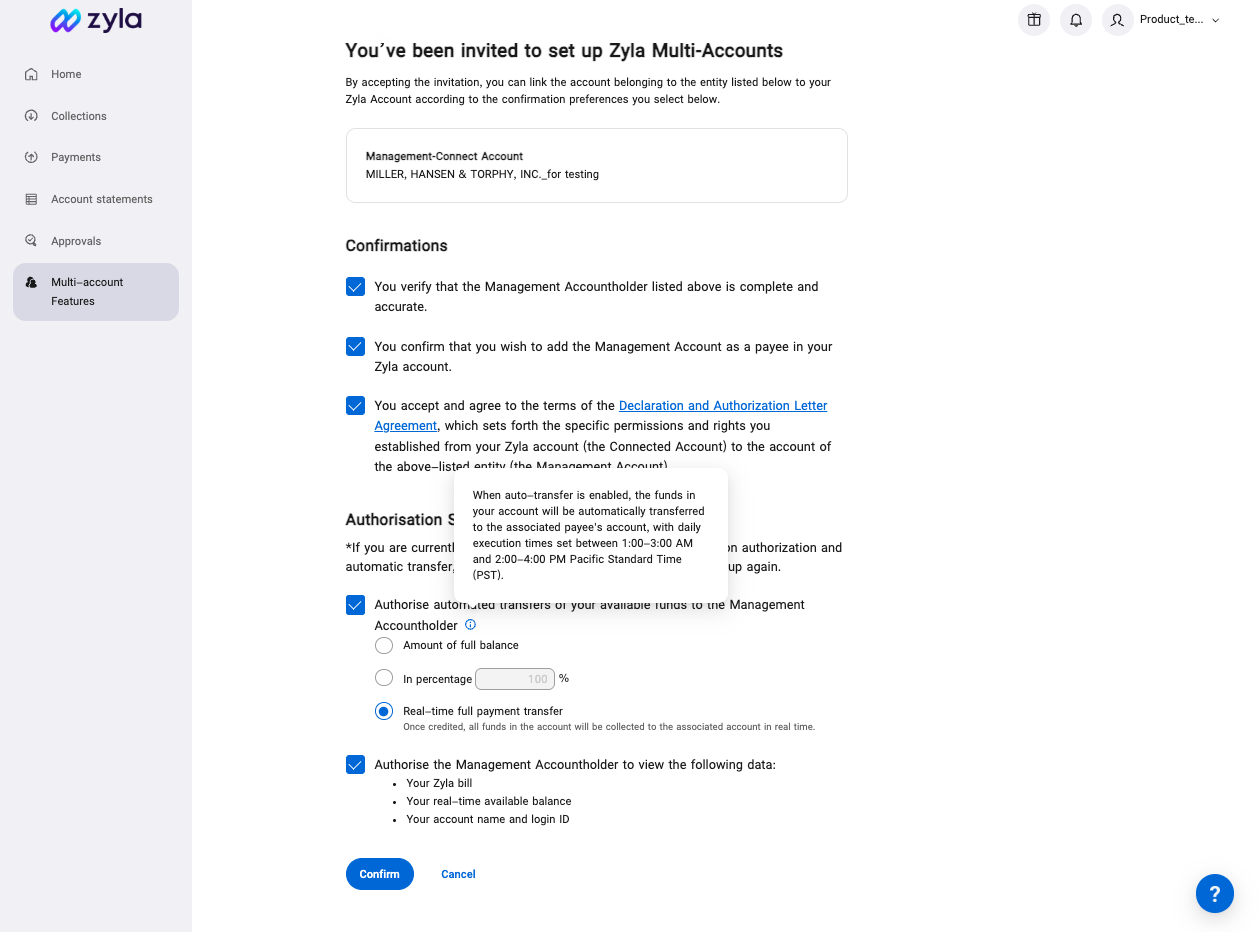
Task: Select the In percentage radio option
Action: click(x=384, y=678)
